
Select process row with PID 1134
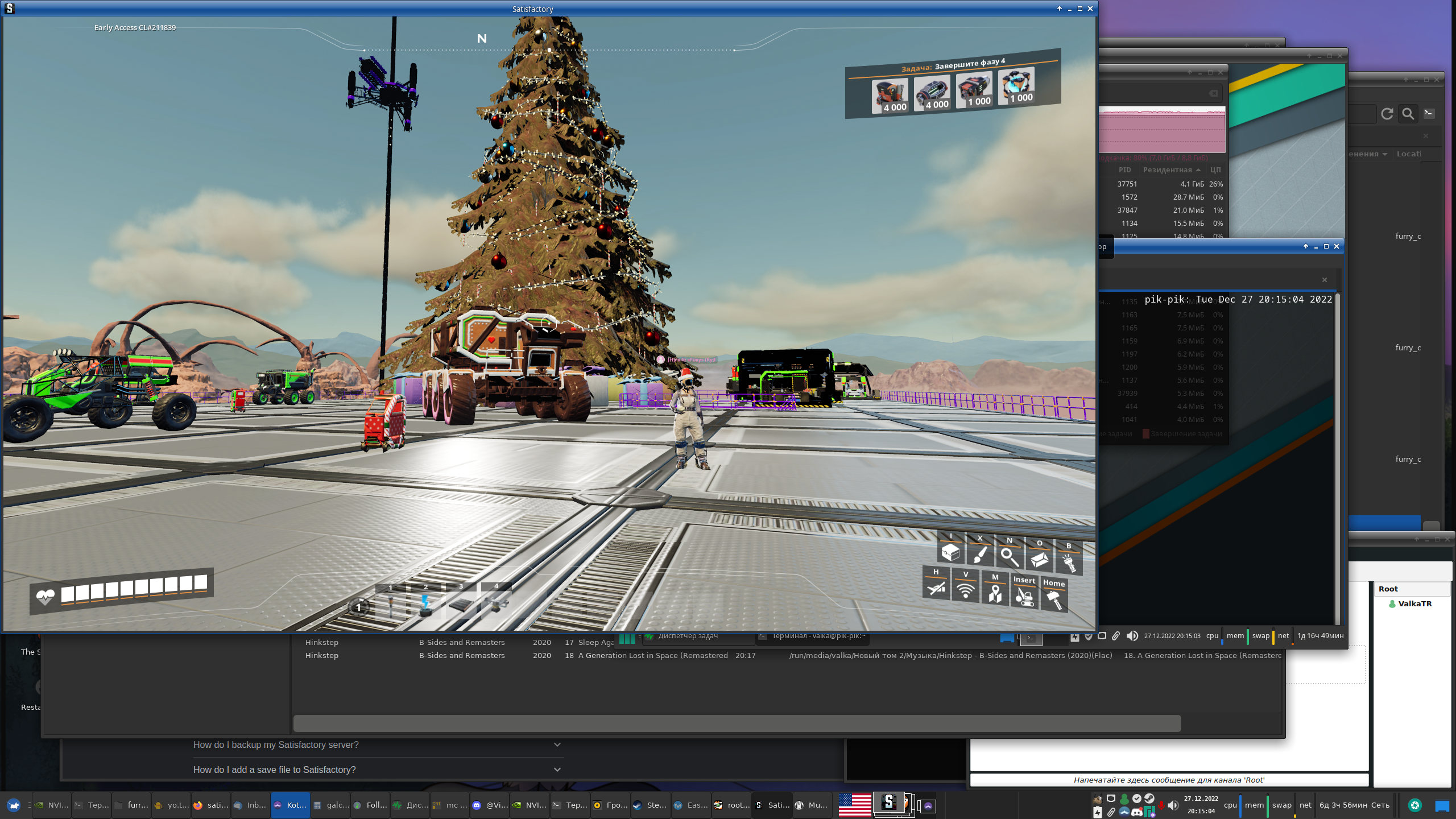click(x=1163, y=223)
